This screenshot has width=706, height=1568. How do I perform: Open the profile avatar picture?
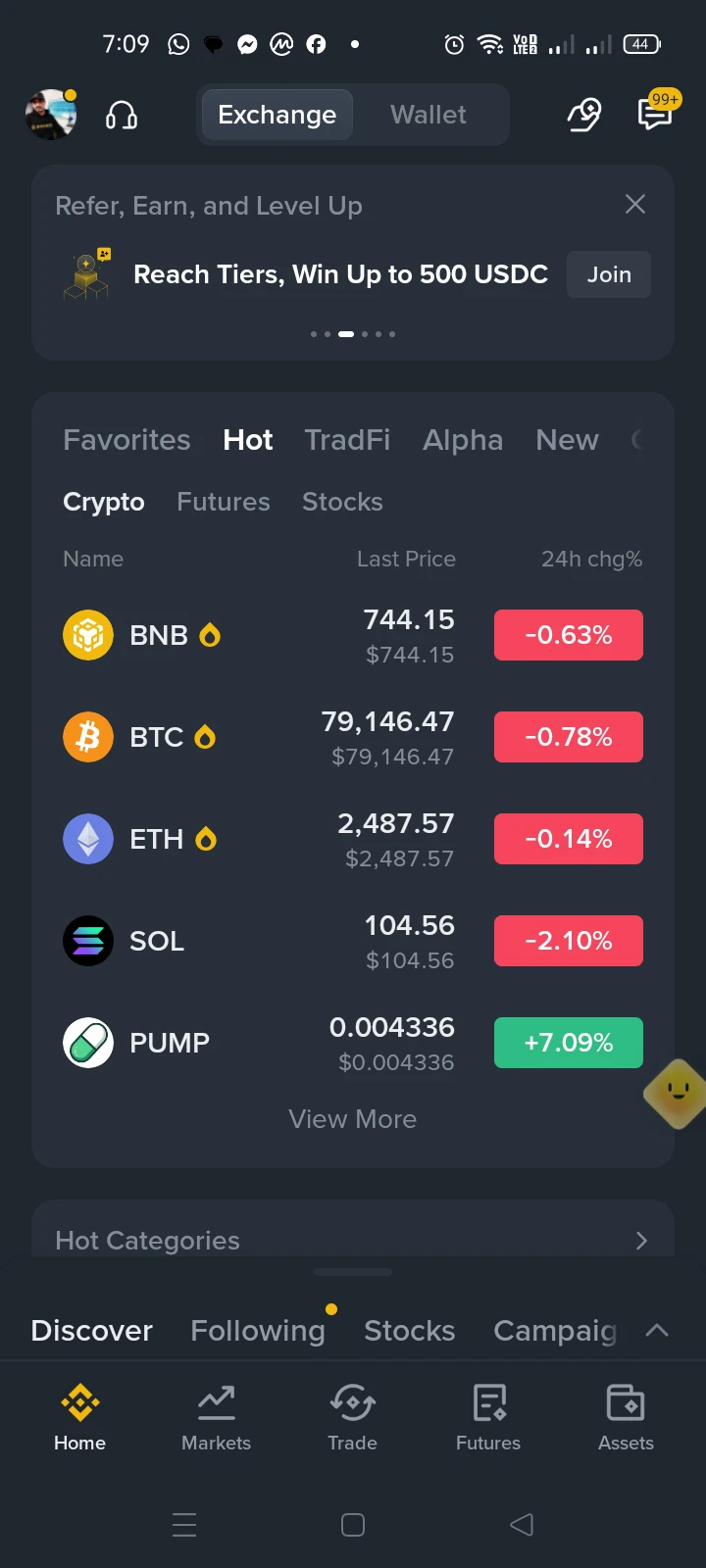(x=50, y=115)
